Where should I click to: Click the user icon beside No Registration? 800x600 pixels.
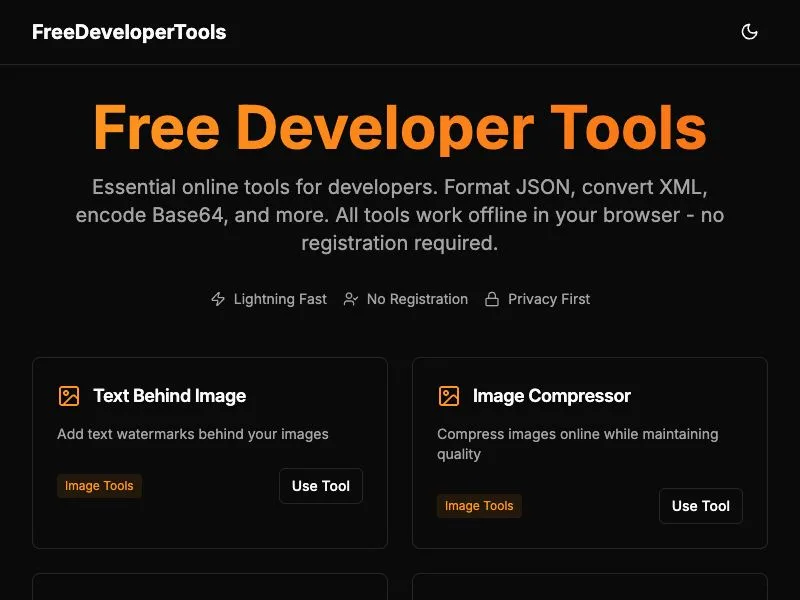(x=351, y=299)
